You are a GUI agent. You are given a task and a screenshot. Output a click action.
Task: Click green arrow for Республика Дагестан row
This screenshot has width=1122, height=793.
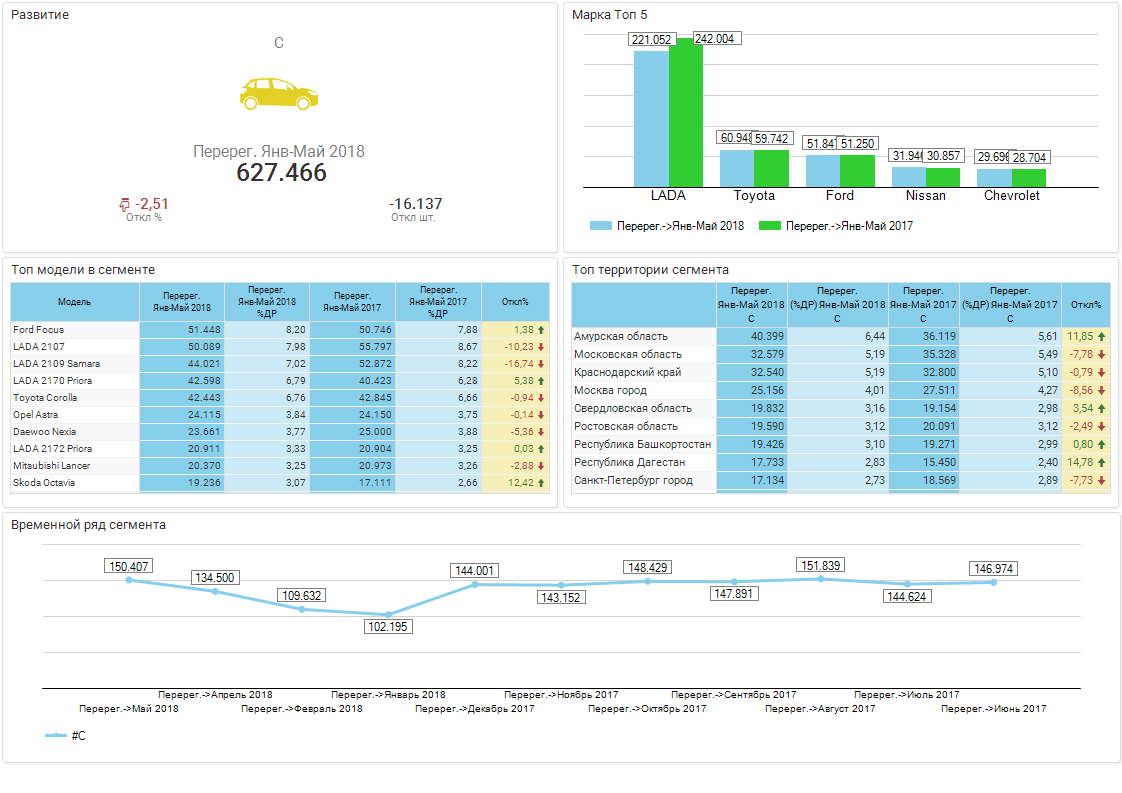[1101, 463]
